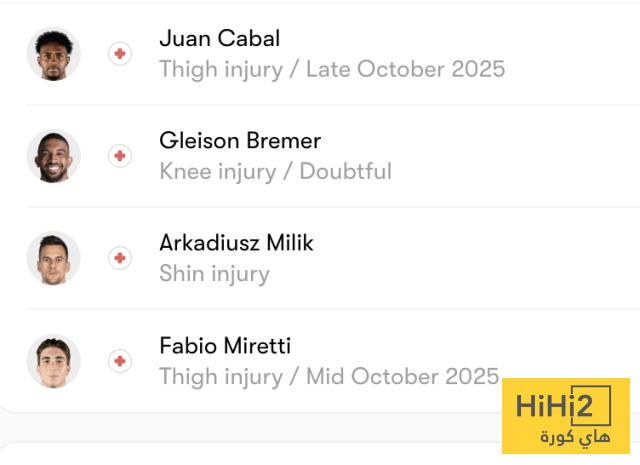
Task: Click the red injury icon beside Gleison Bremer
Action: [x=120, y=156]
